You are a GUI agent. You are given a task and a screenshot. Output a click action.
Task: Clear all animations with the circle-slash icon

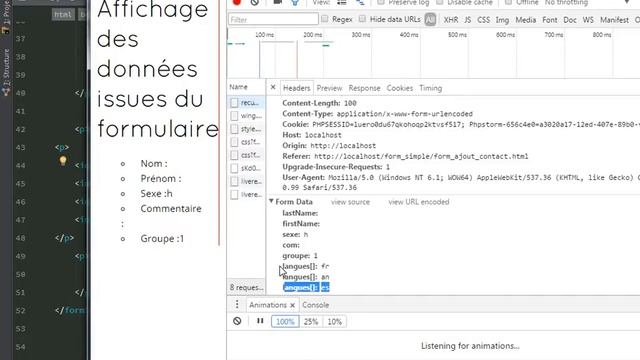point(237,321)
